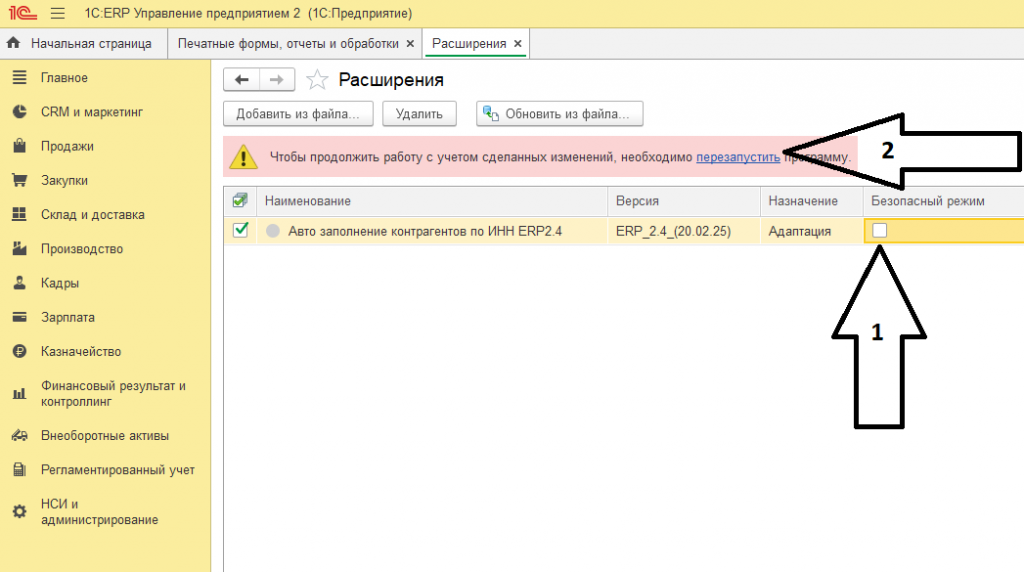
Task: Click the Кадры section label
Action: click(59, 283)
